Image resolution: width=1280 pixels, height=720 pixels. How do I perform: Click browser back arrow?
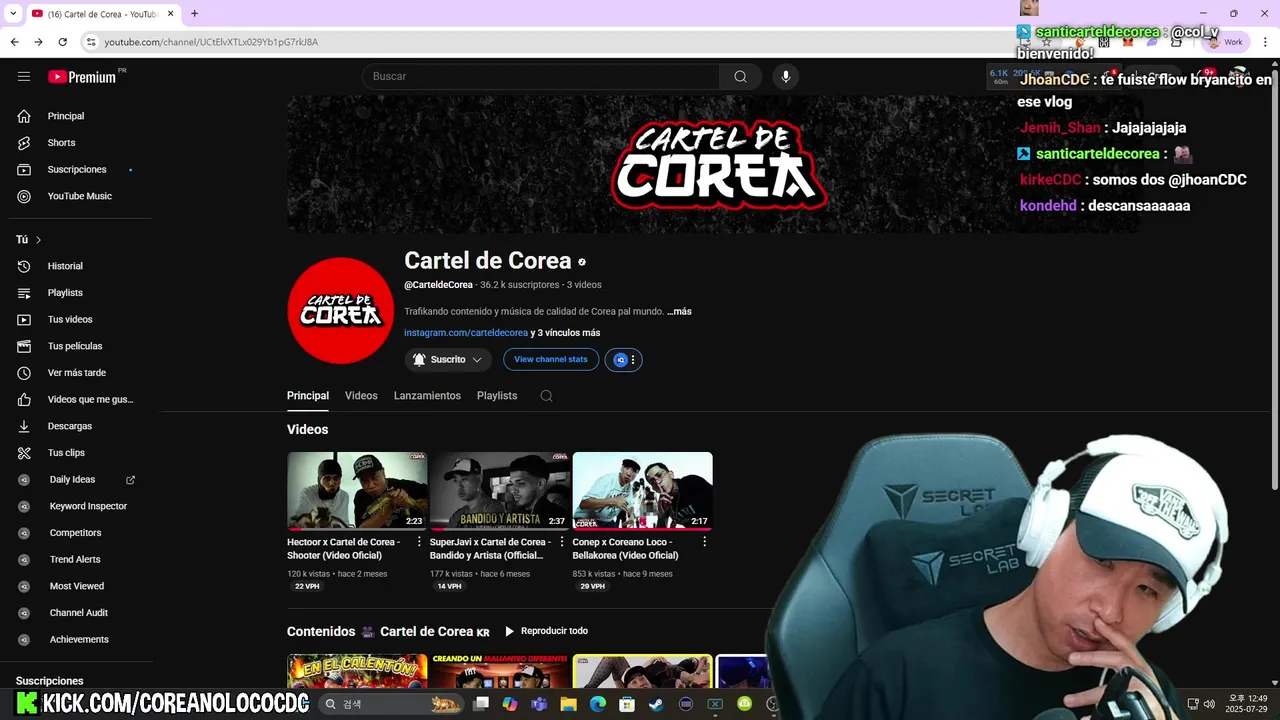14,42
